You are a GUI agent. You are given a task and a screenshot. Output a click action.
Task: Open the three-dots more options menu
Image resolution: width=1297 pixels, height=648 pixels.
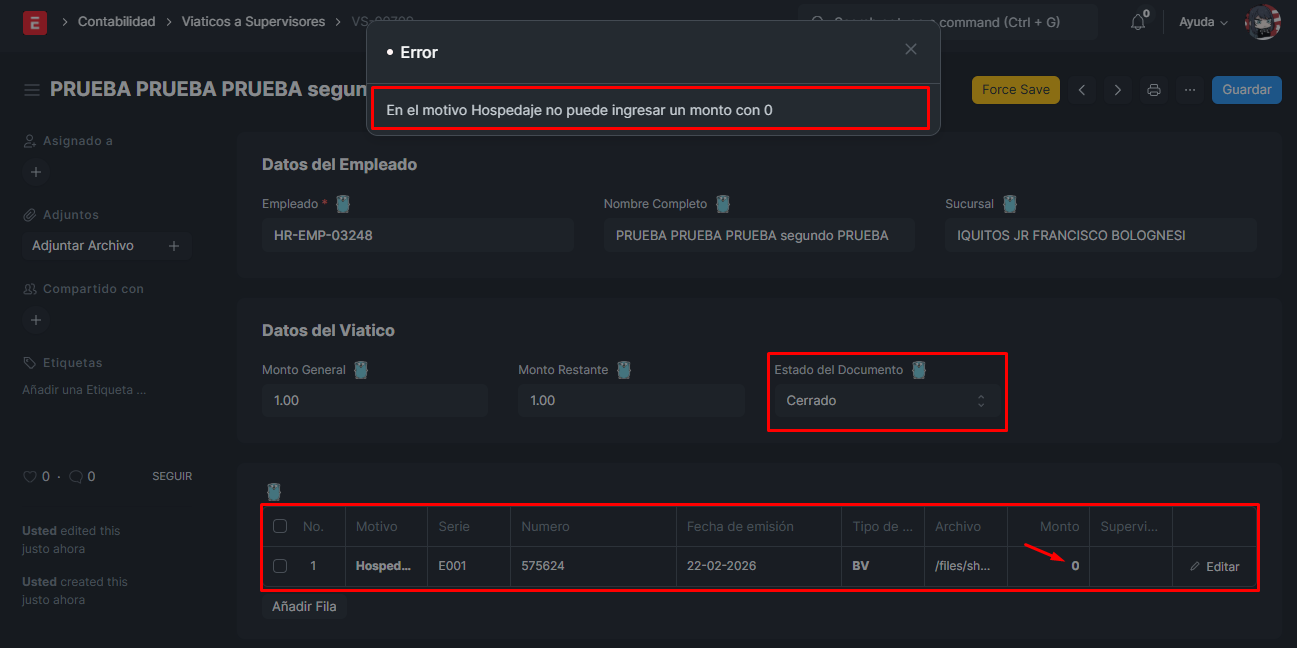1189,90
